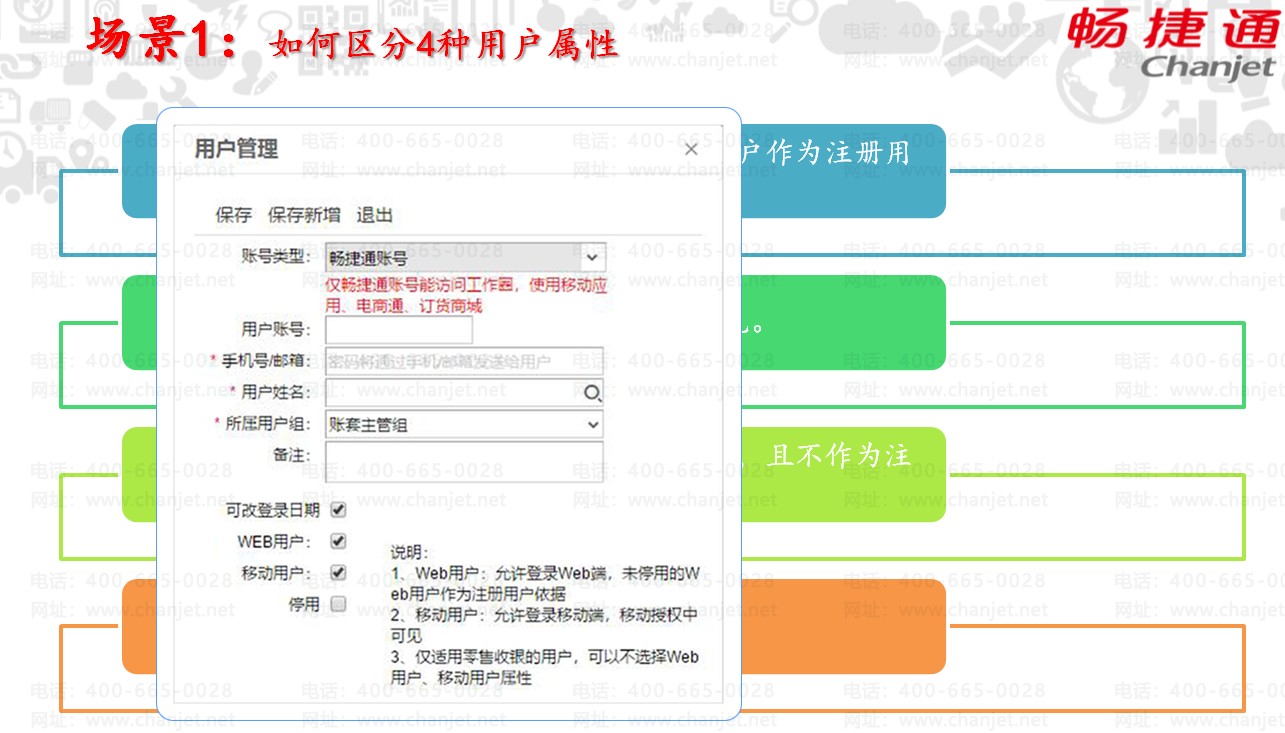
Task: Click the 保存新增 button
Action: [x=304, y=215]
